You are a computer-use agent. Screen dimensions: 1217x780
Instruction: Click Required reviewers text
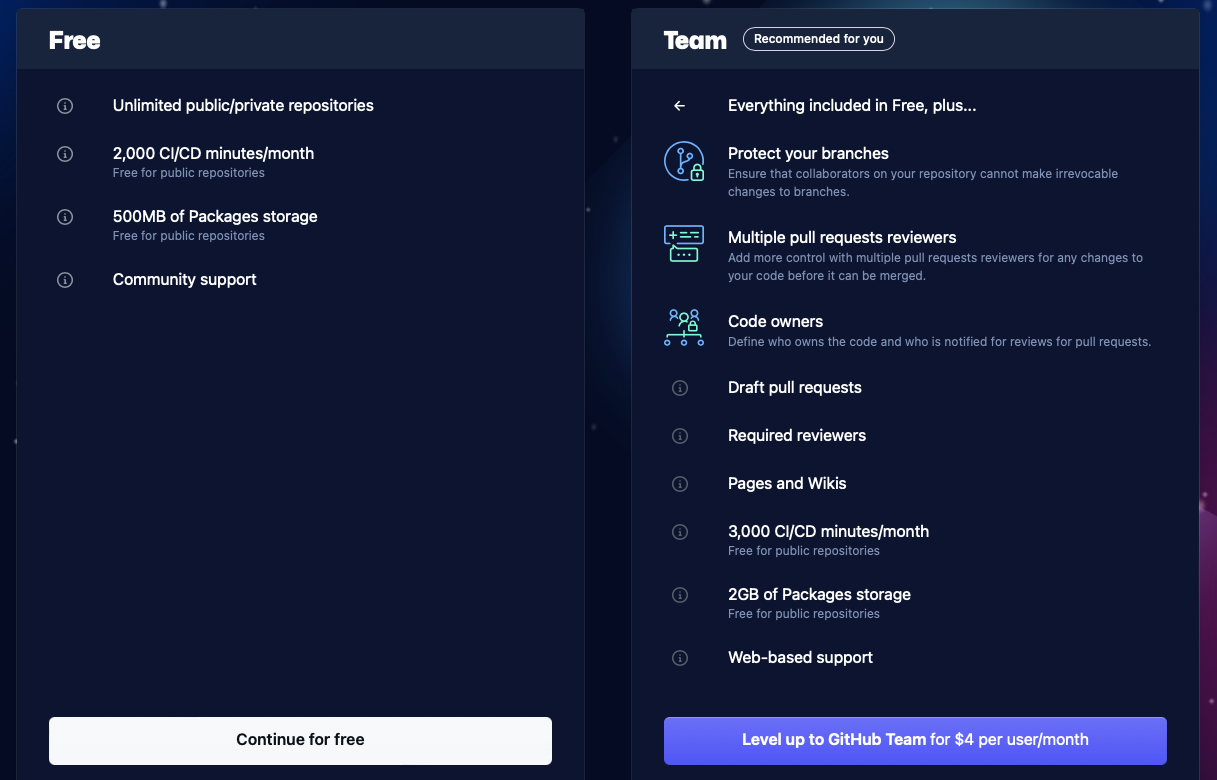(797, 436)
